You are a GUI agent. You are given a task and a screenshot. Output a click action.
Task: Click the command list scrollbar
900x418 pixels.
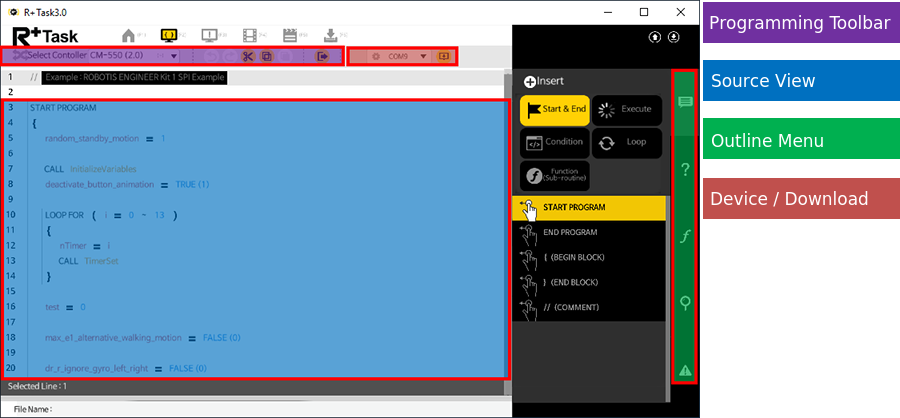668,299
